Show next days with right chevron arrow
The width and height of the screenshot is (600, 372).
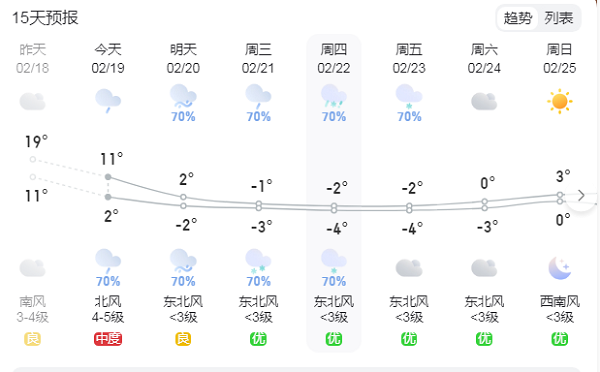(581, 195)
